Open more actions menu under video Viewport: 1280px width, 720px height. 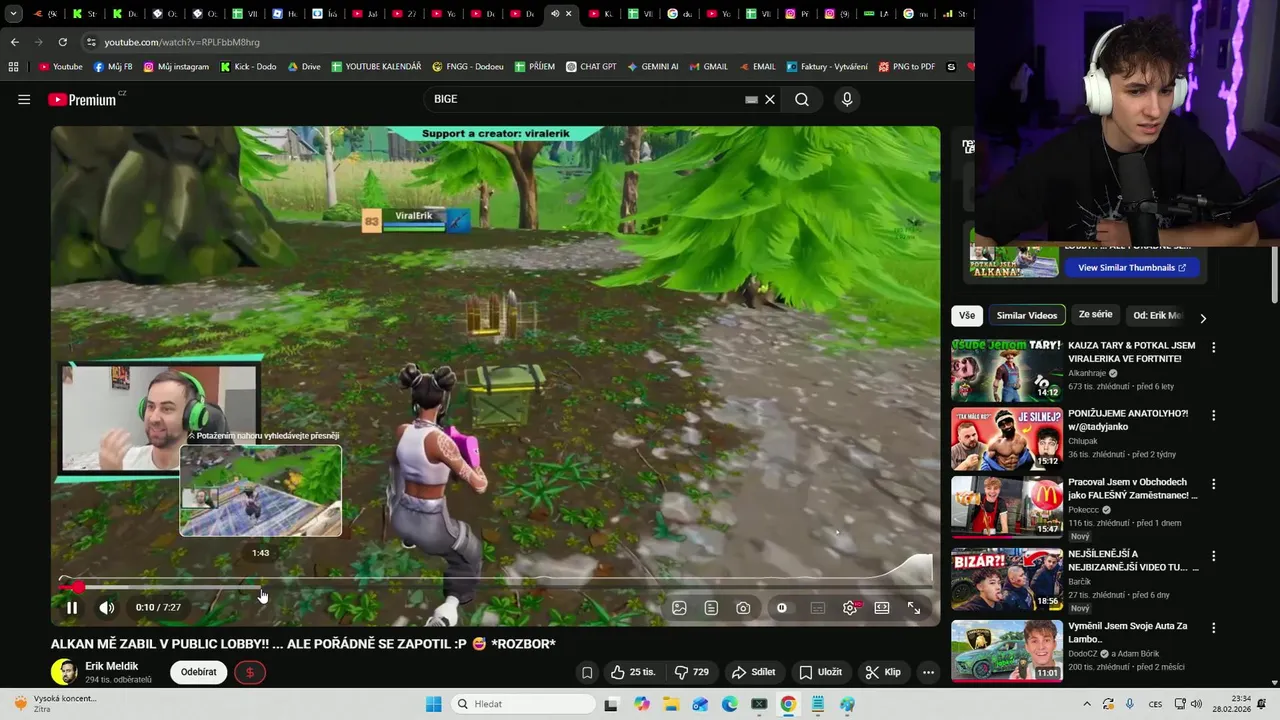(928, 672)
